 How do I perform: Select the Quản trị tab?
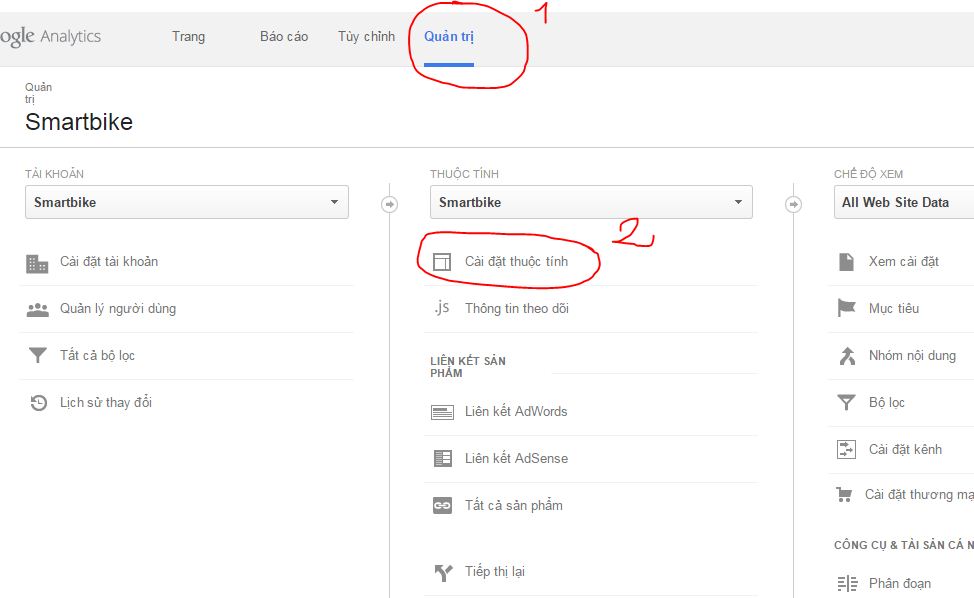tap(449, 37)
